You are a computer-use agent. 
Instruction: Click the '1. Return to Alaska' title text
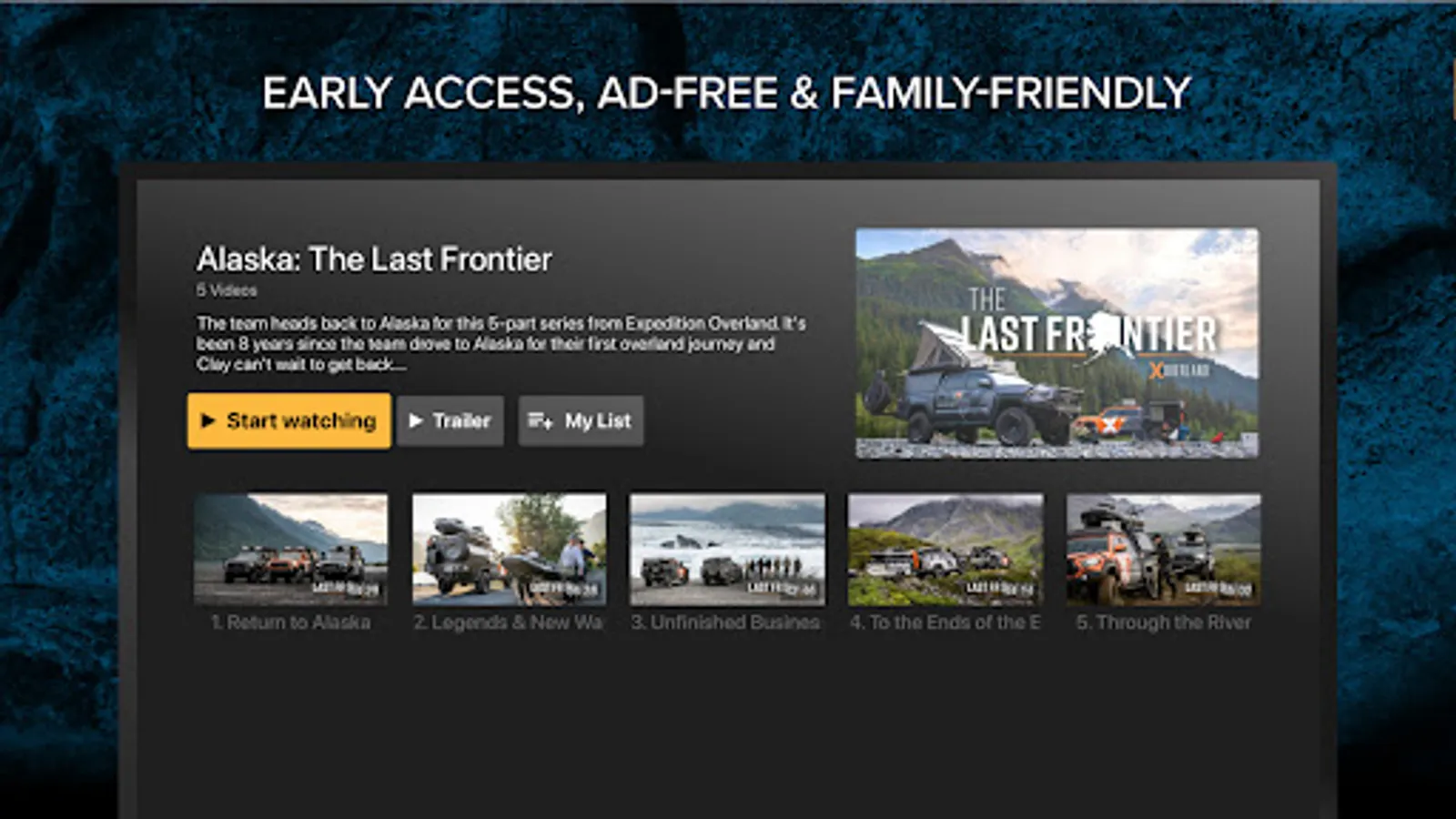(290, 622)
